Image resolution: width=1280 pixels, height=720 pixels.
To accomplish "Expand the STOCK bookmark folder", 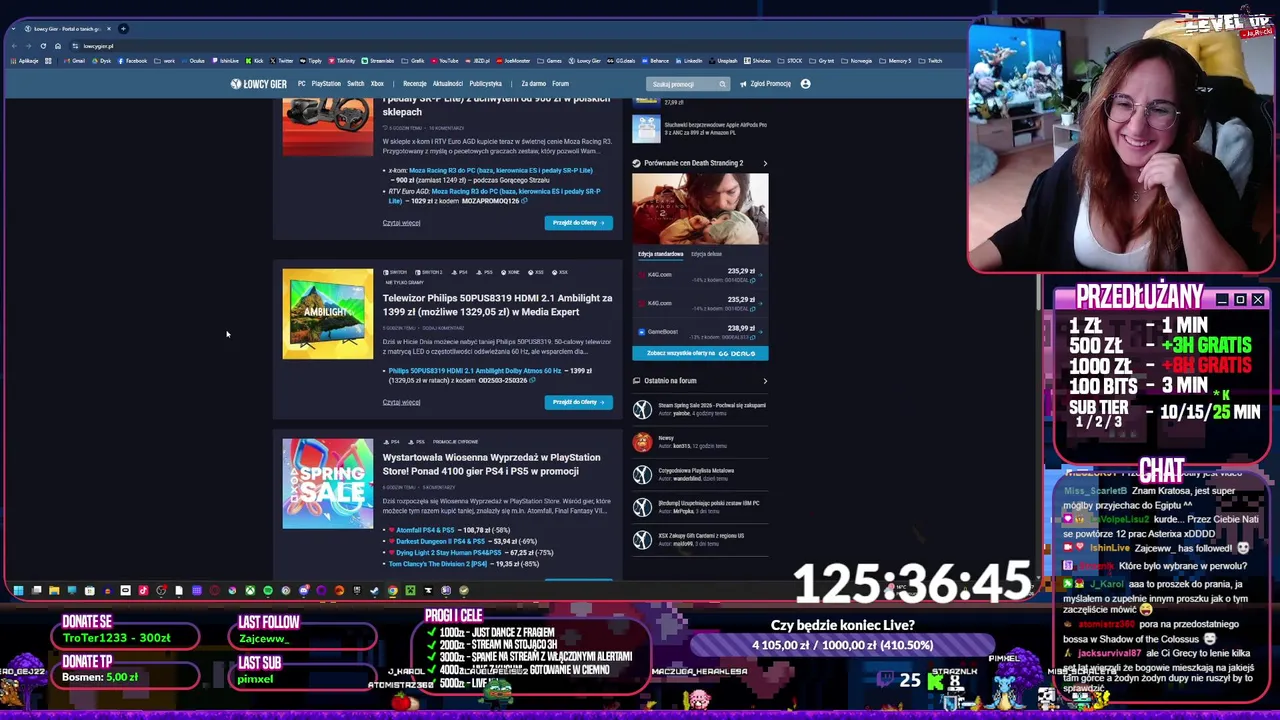I will coord(790,61).
